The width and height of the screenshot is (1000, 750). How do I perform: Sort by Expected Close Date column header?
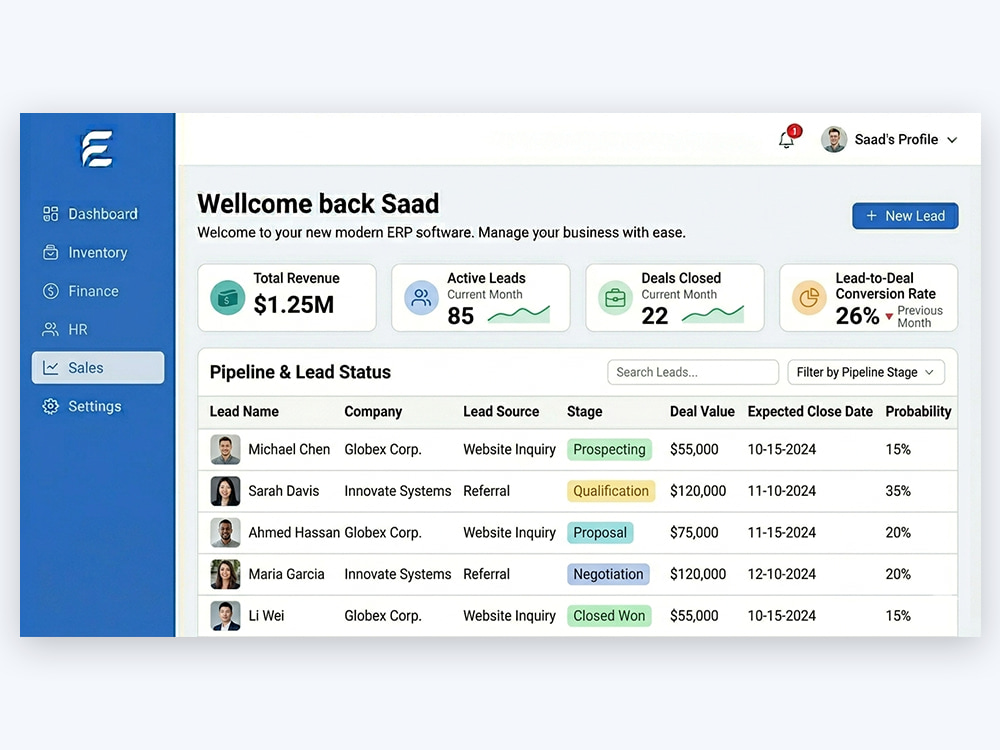(810, 412)
